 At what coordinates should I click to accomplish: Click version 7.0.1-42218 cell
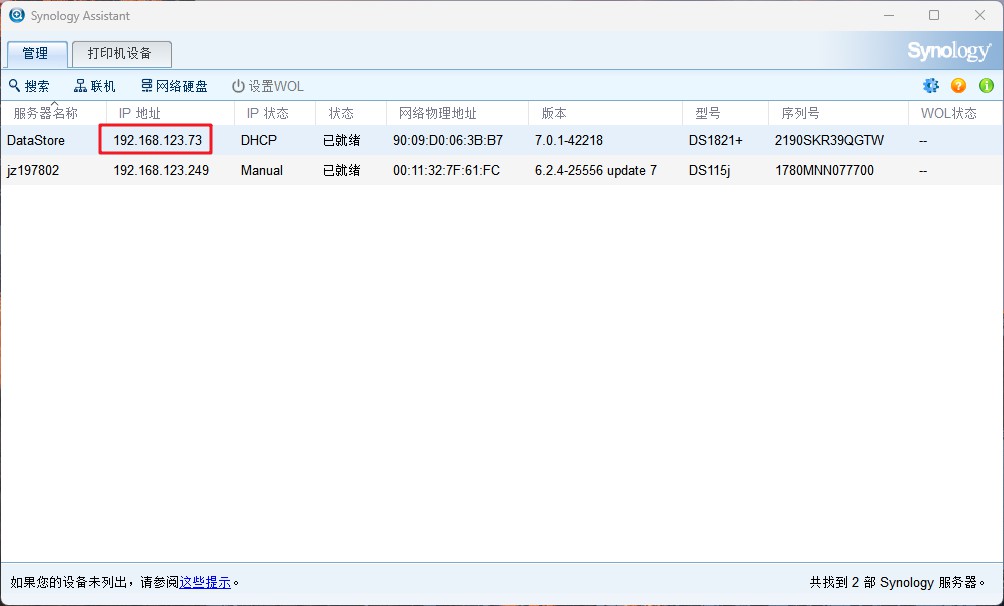tap(569, 140)
